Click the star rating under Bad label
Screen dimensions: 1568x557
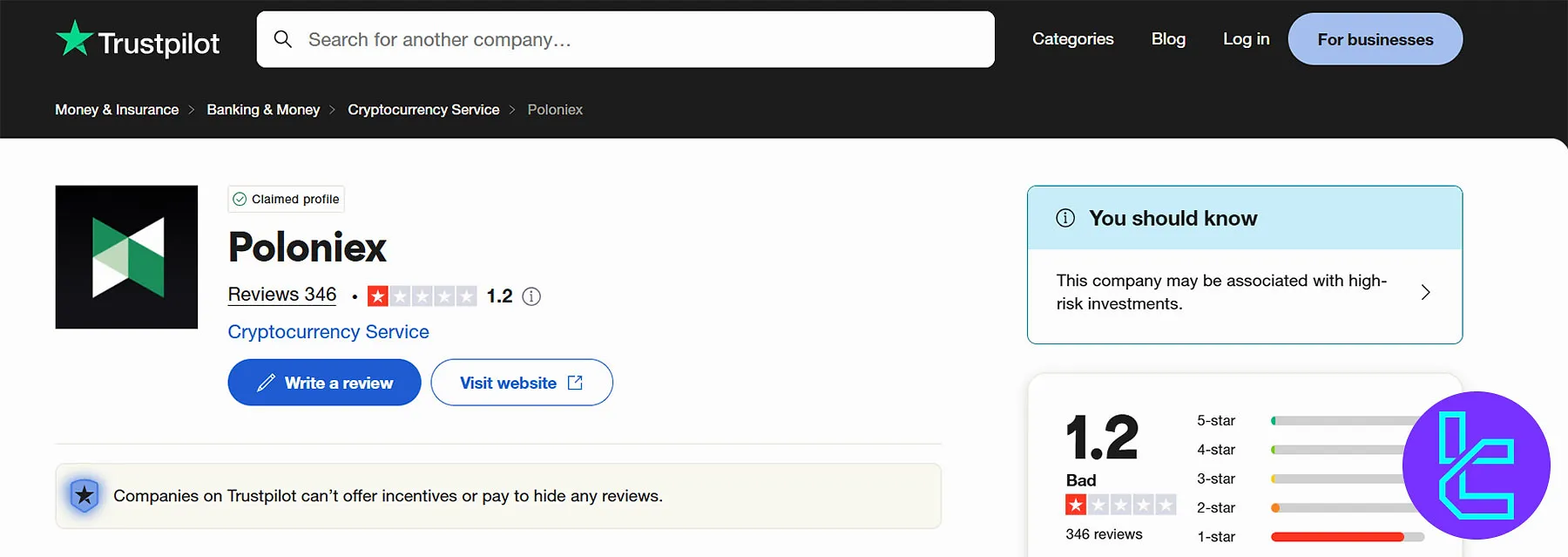[1120, 505]
